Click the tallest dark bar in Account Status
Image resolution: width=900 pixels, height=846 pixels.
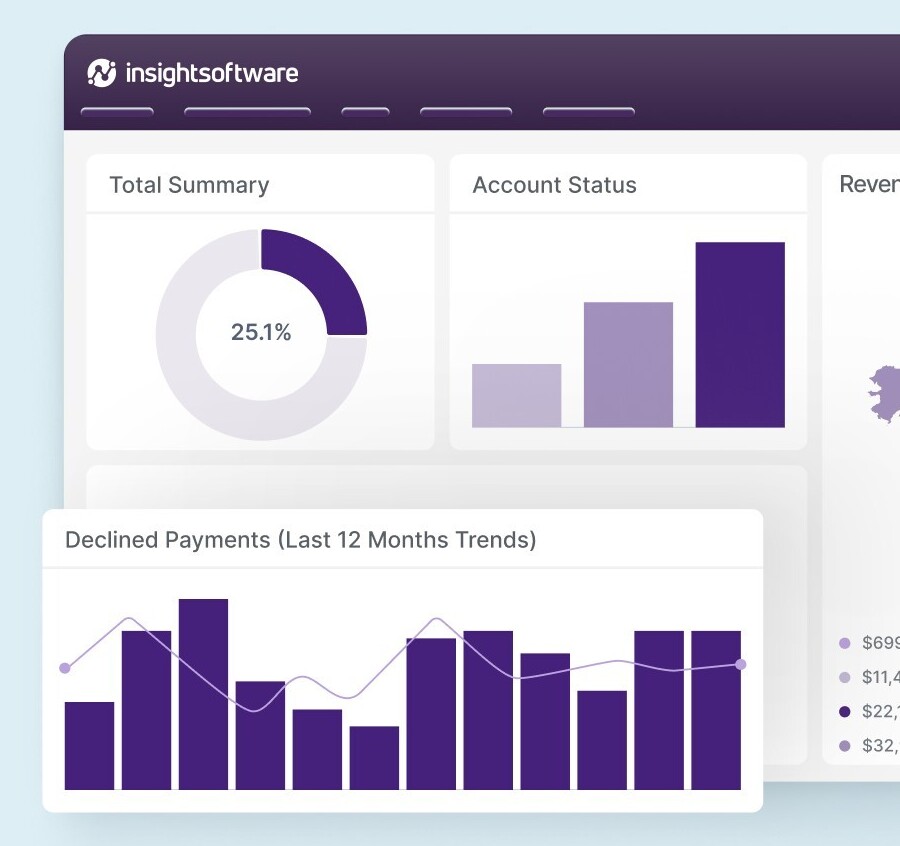[740, 335]
